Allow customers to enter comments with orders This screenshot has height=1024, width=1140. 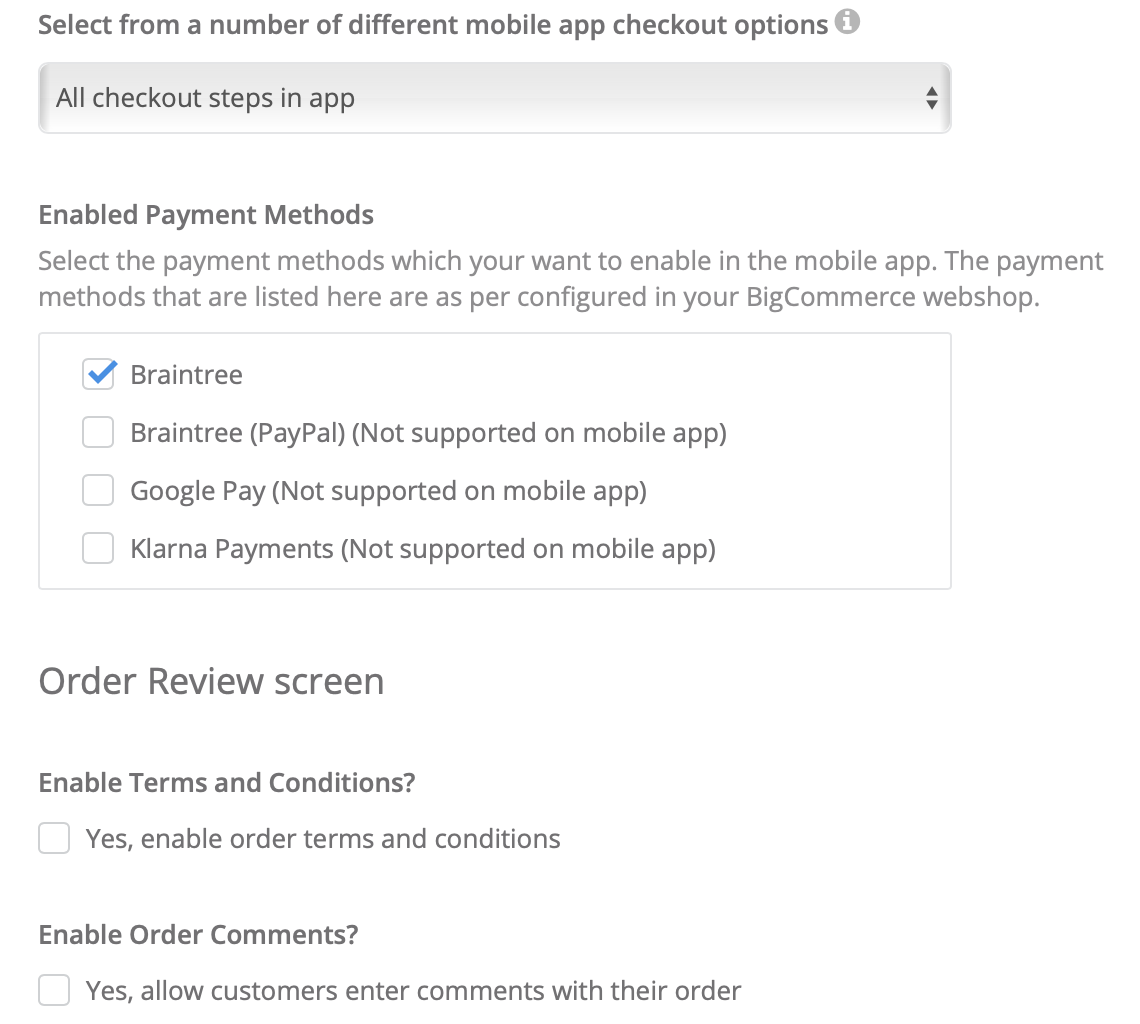point(54,990)
